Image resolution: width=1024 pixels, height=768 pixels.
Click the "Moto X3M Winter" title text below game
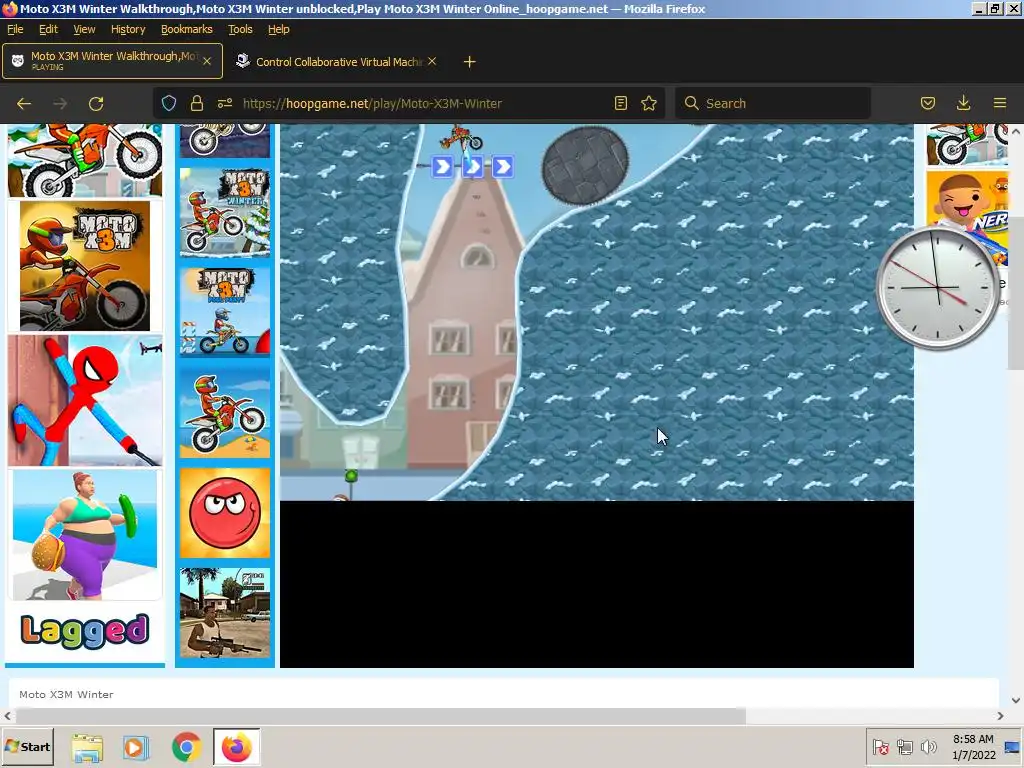pos(66,694)
